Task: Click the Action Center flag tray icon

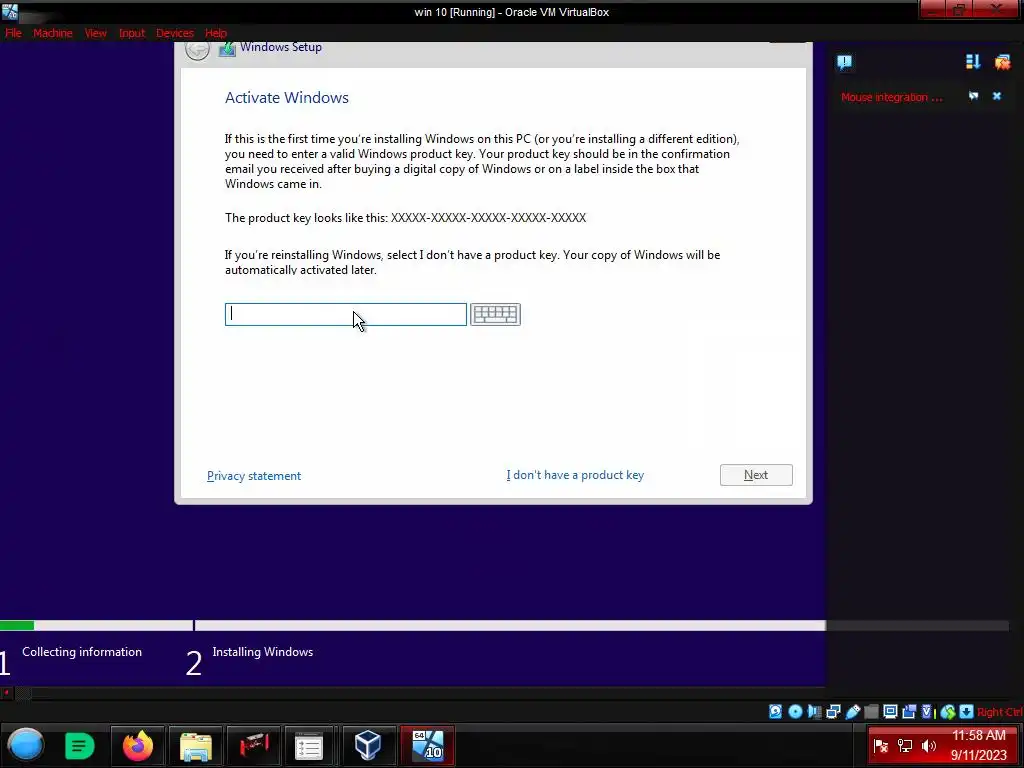Action: 880,746
